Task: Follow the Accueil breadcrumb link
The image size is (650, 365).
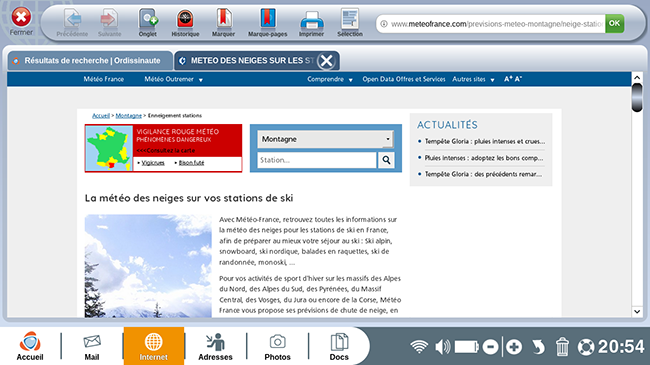Action: coord(101,115)
